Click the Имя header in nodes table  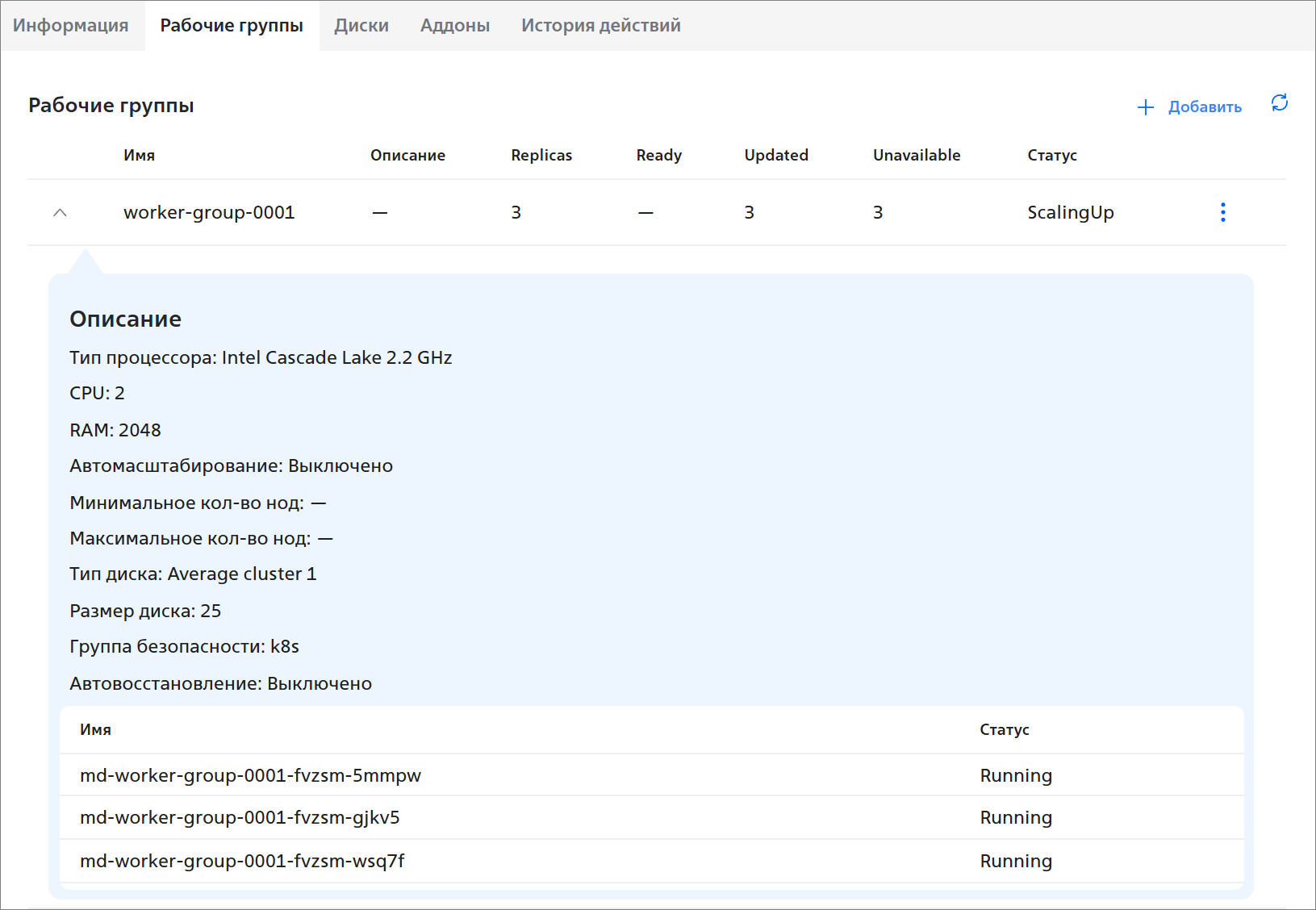pos(95,729)
